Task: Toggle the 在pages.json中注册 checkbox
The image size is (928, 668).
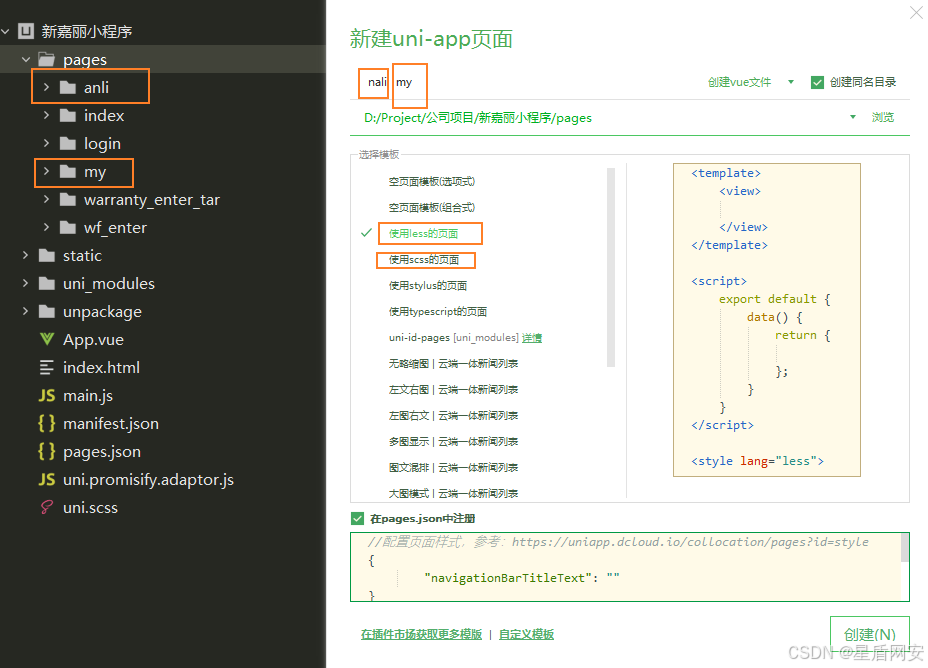Action: (357, 518)
